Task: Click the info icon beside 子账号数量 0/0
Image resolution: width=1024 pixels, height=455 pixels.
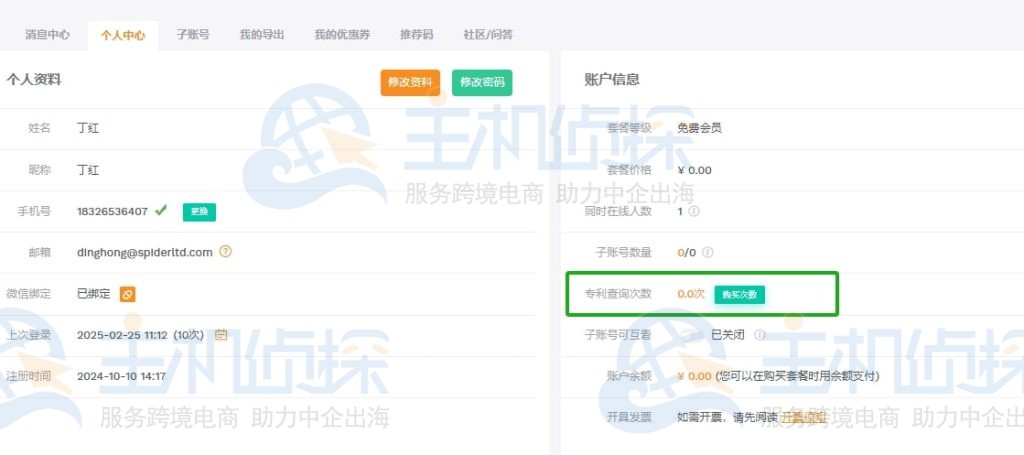Action: click(707, 253)
